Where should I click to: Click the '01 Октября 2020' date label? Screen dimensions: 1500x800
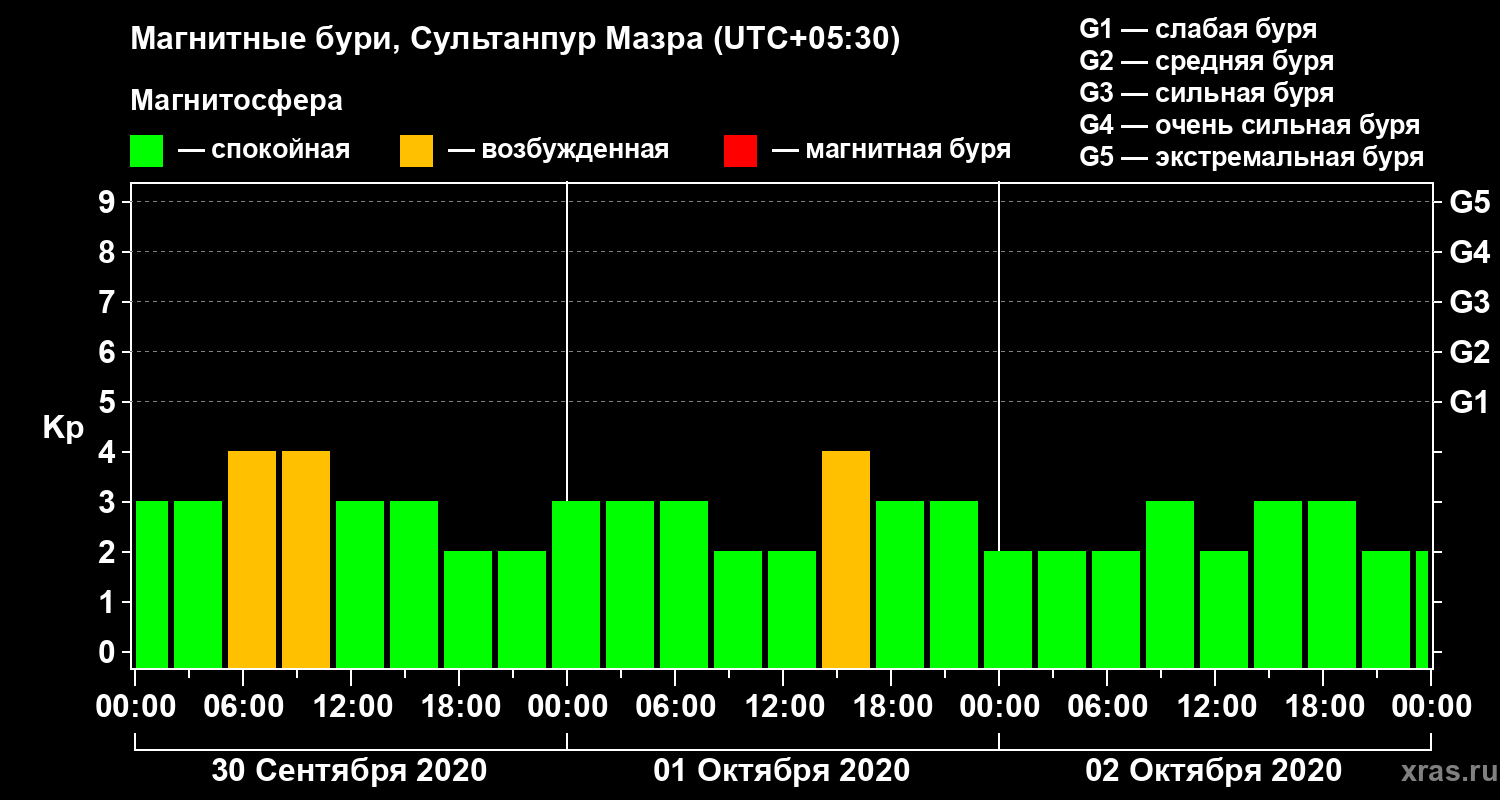(x=782, y=771)
